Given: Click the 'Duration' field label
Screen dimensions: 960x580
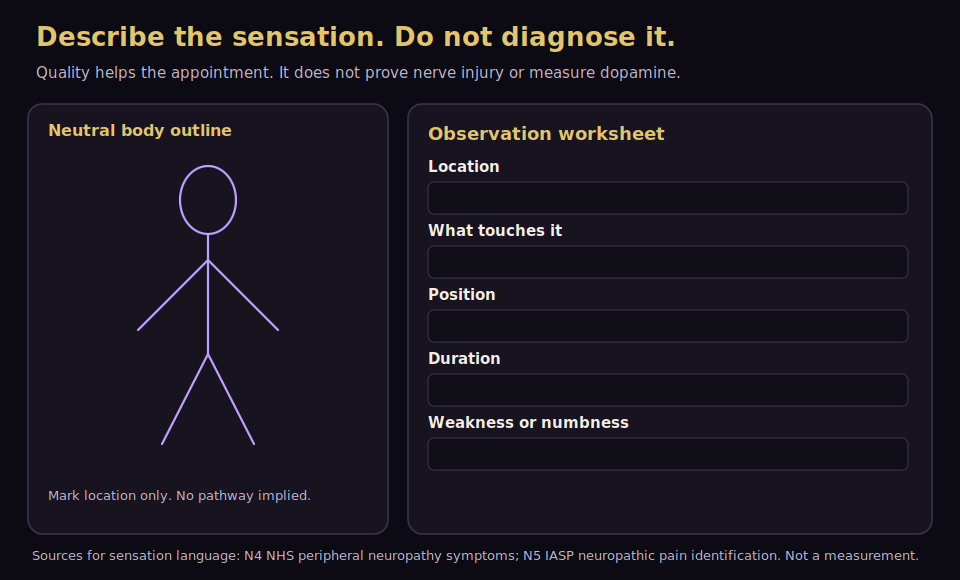Looking at the screenshot, I should coord(464,358).
